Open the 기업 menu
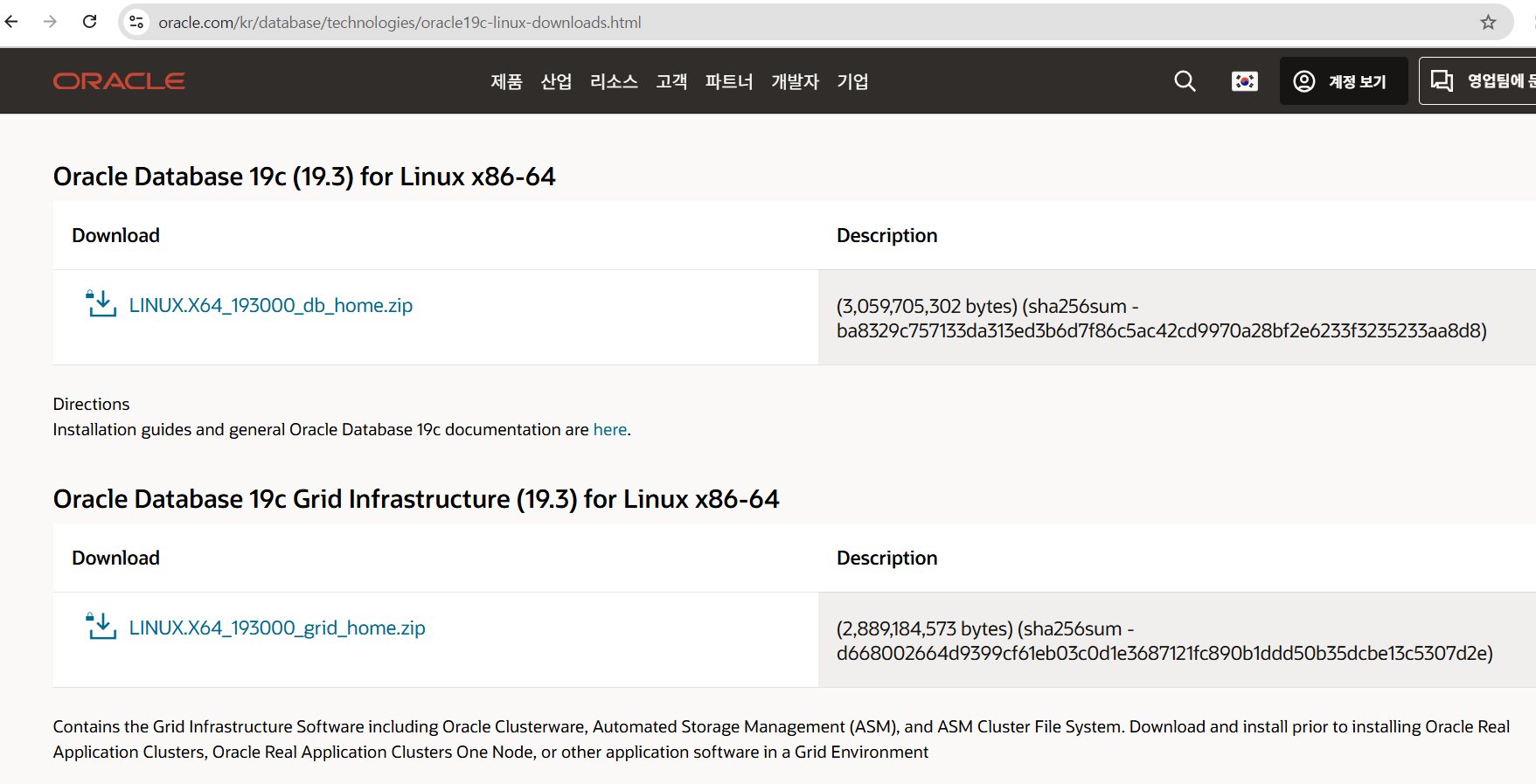 [x=852, y=81]
